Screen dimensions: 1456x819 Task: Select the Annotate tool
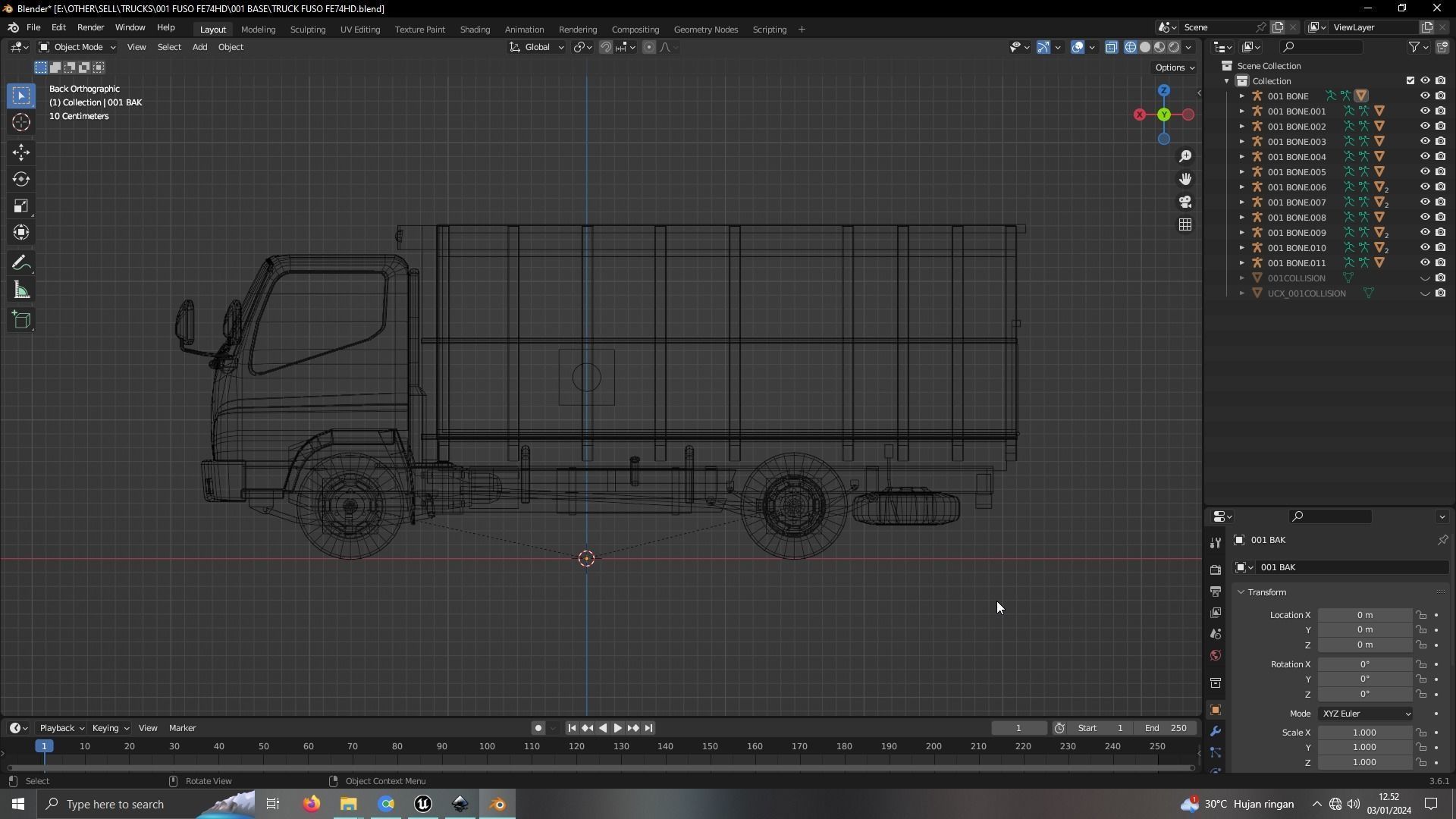tap(21, 263)
